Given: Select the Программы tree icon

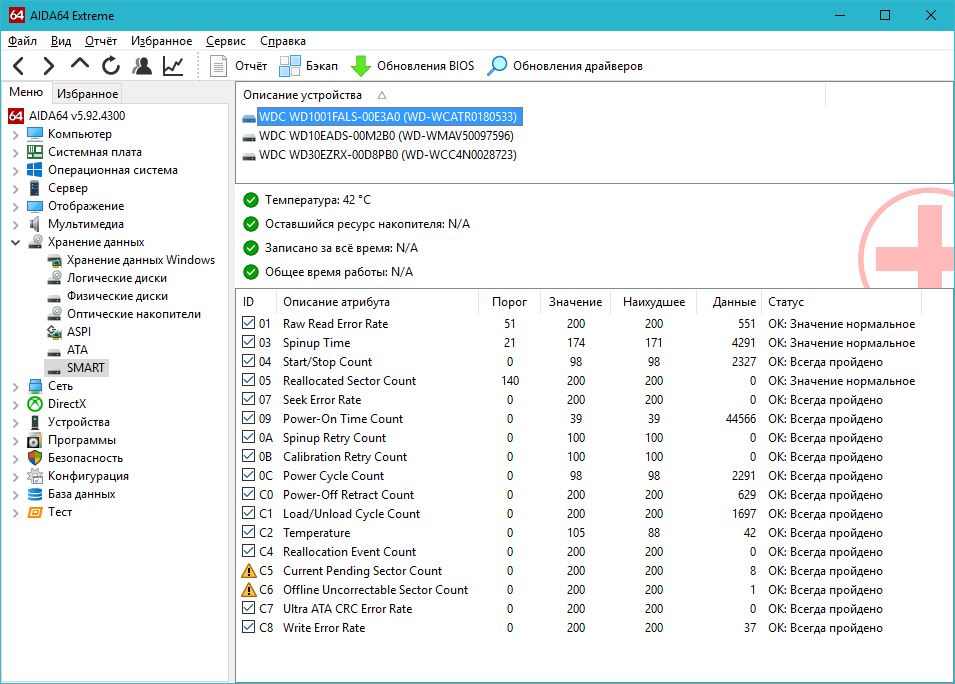Looking at the screenshot, I should tap(35, 440).
